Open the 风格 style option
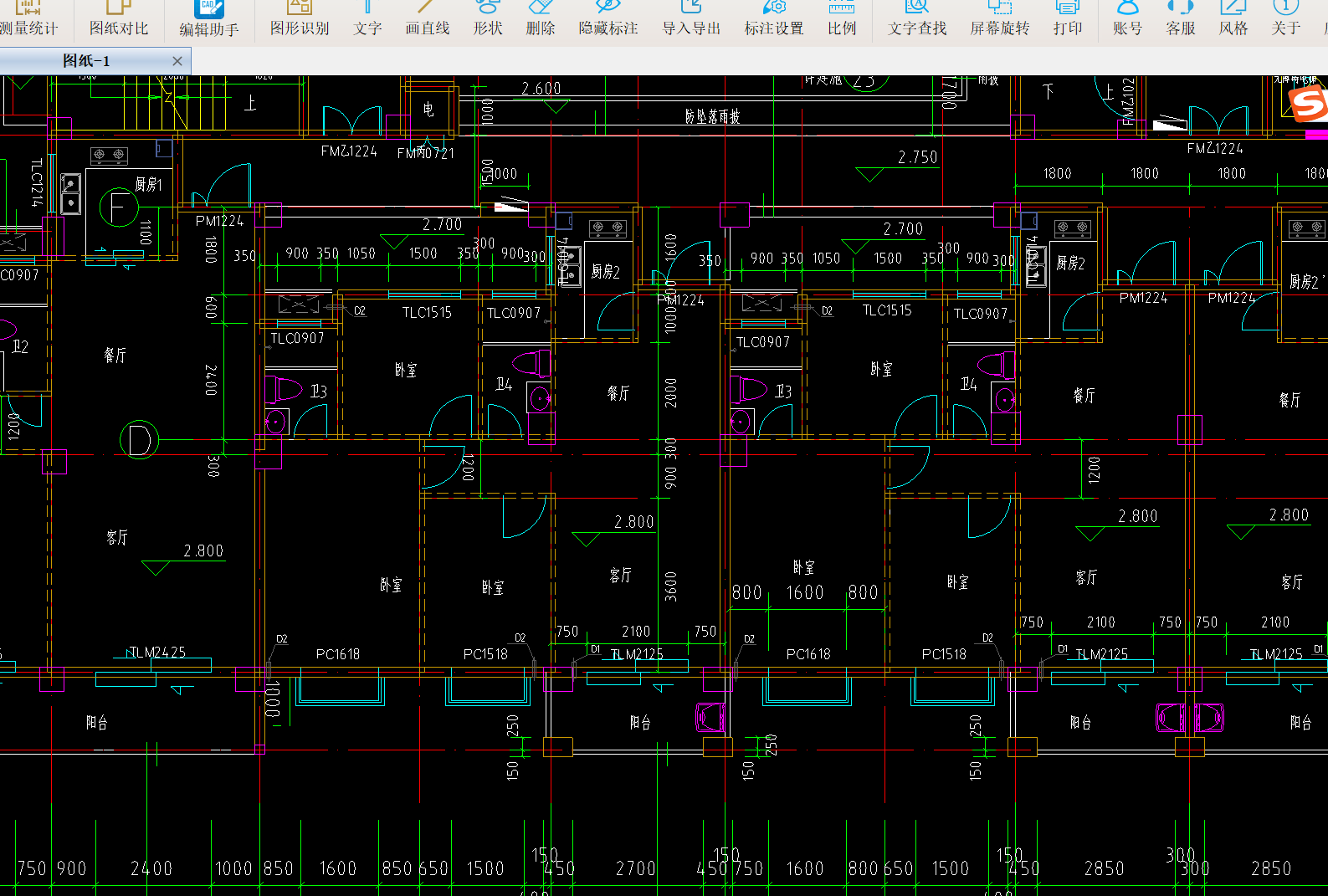Image resolution: width=1328 pixels, height=896 pixels. pyautogui.click(x=1233, y=18)
